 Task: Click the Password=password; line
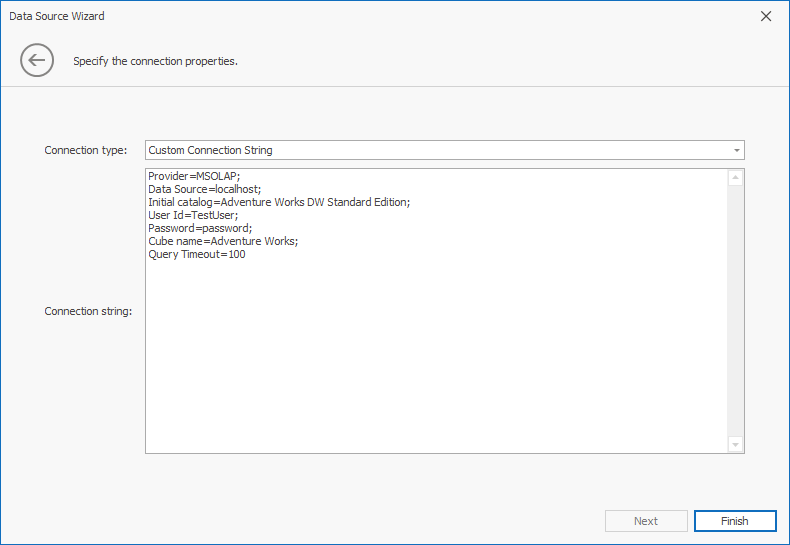200,228
